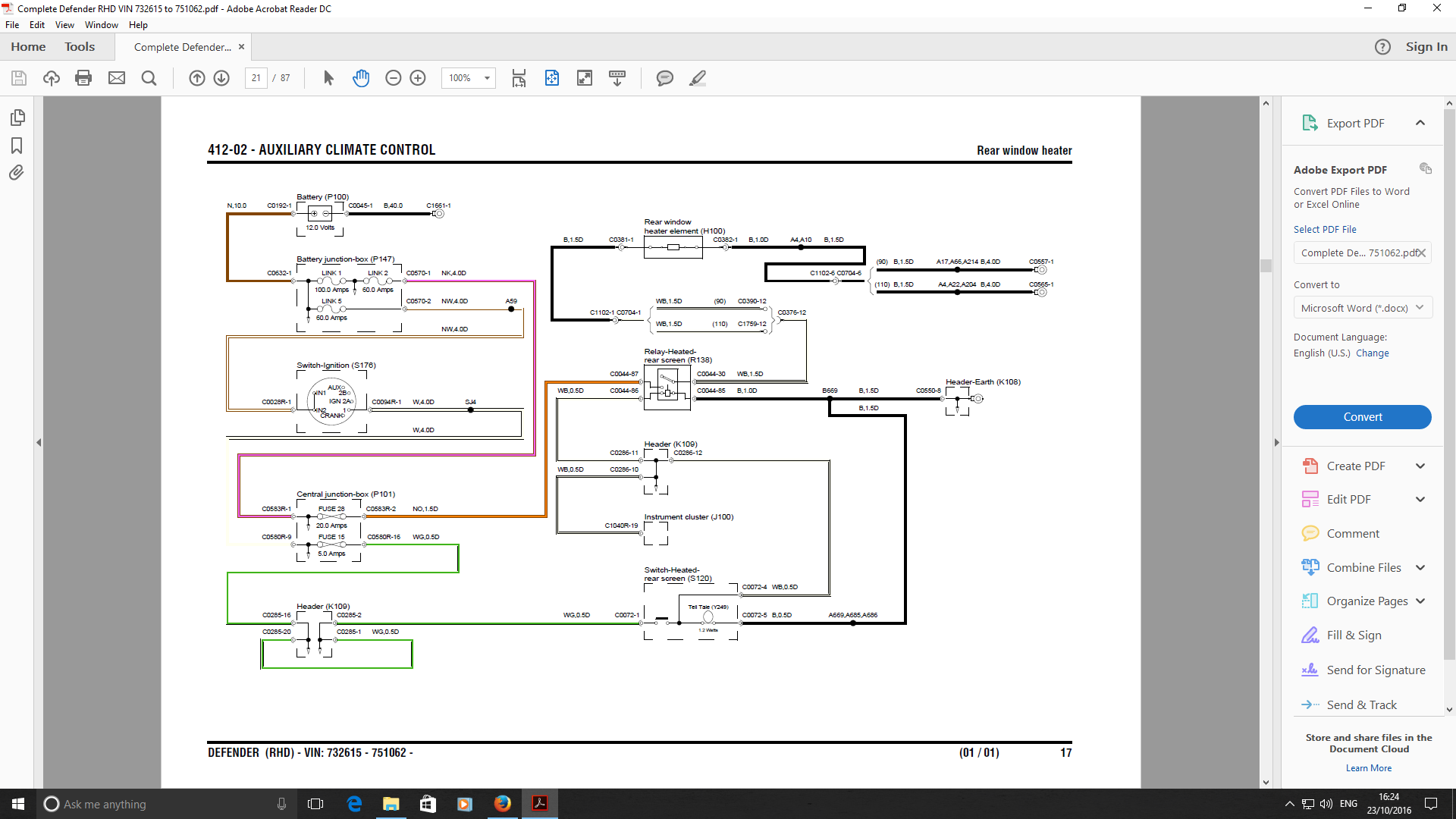The height and width of the screenshot is (819, 1456).
Task: Open Learn More link
Action: (1369, 768)
